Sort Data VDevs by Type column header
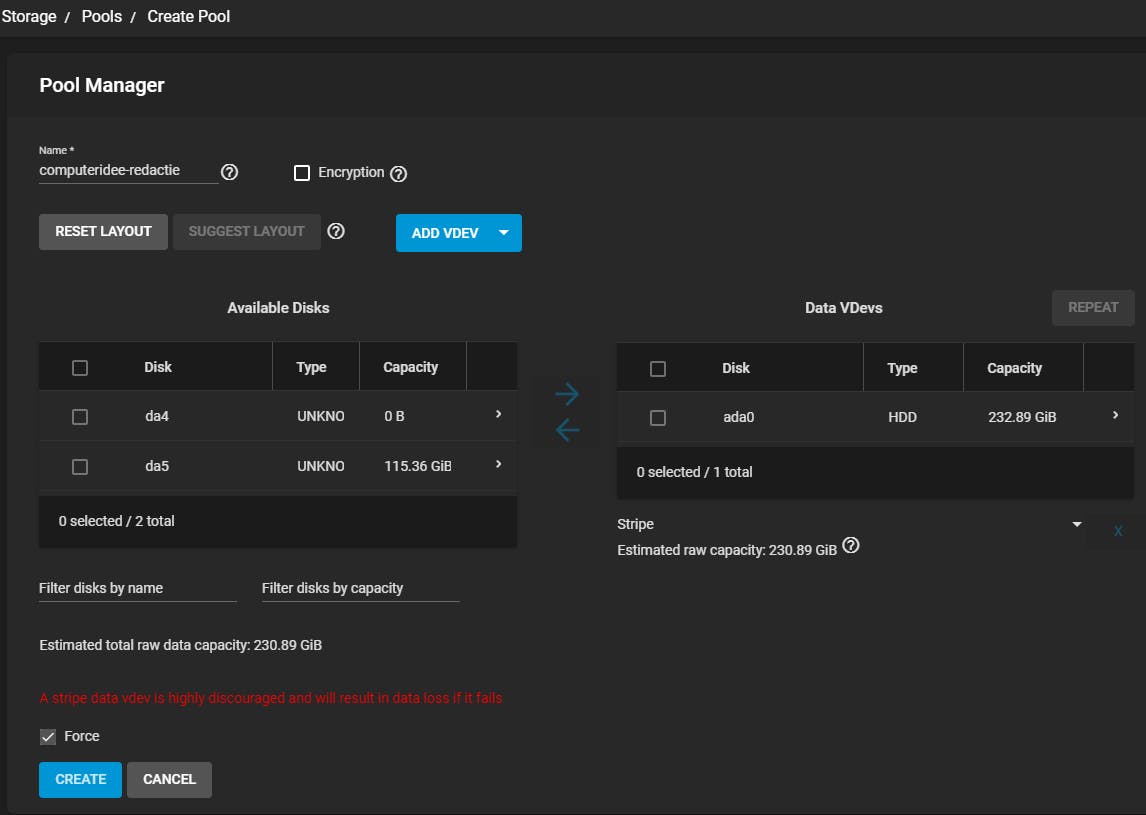This screenshot has width=1146, height=815. point(902,368)
